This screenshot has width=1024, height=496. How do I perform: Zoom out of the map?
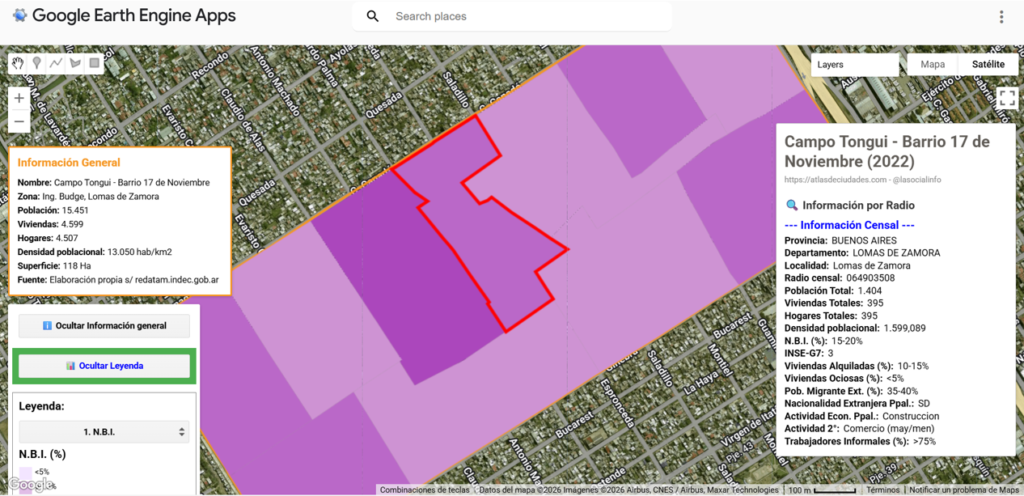19,121
